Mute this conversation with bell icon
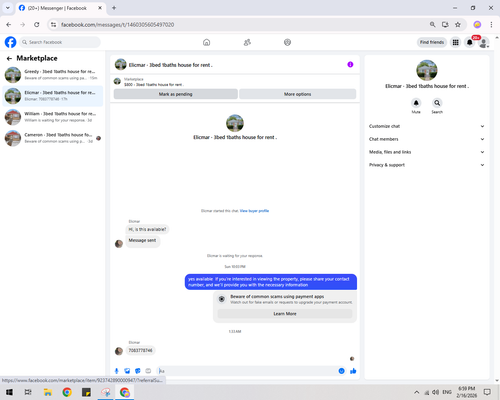Viewport: 500px width, 400px height. (x=416, y=103)
